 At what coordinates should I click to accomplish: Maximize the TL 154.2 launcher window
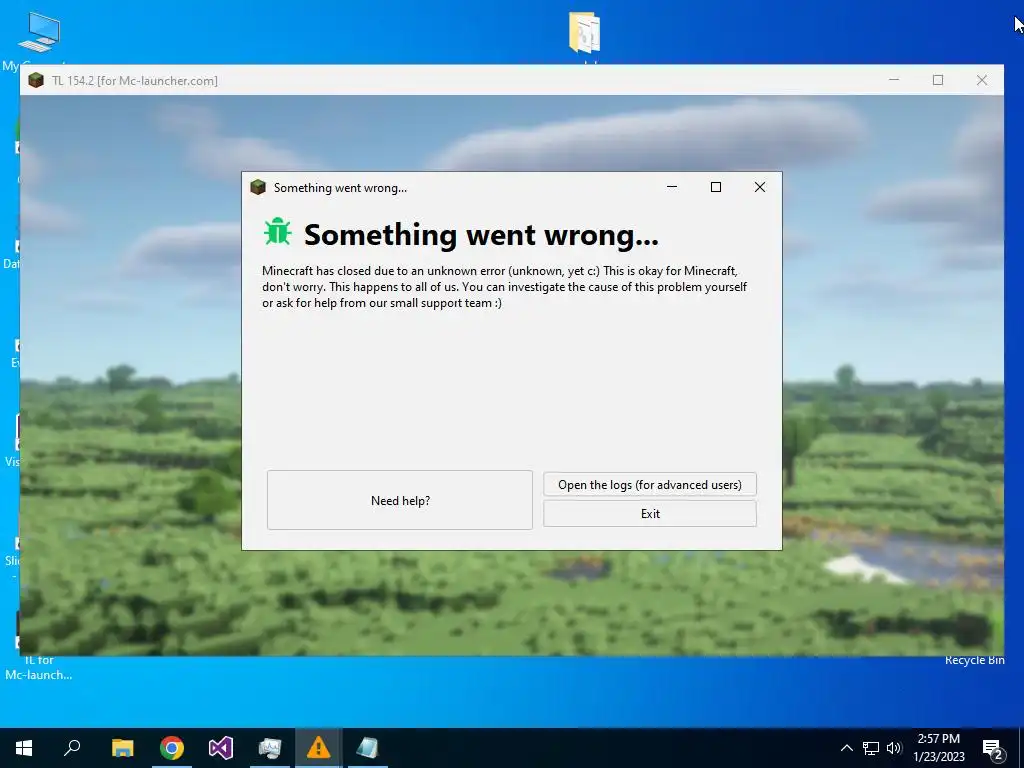938,80
